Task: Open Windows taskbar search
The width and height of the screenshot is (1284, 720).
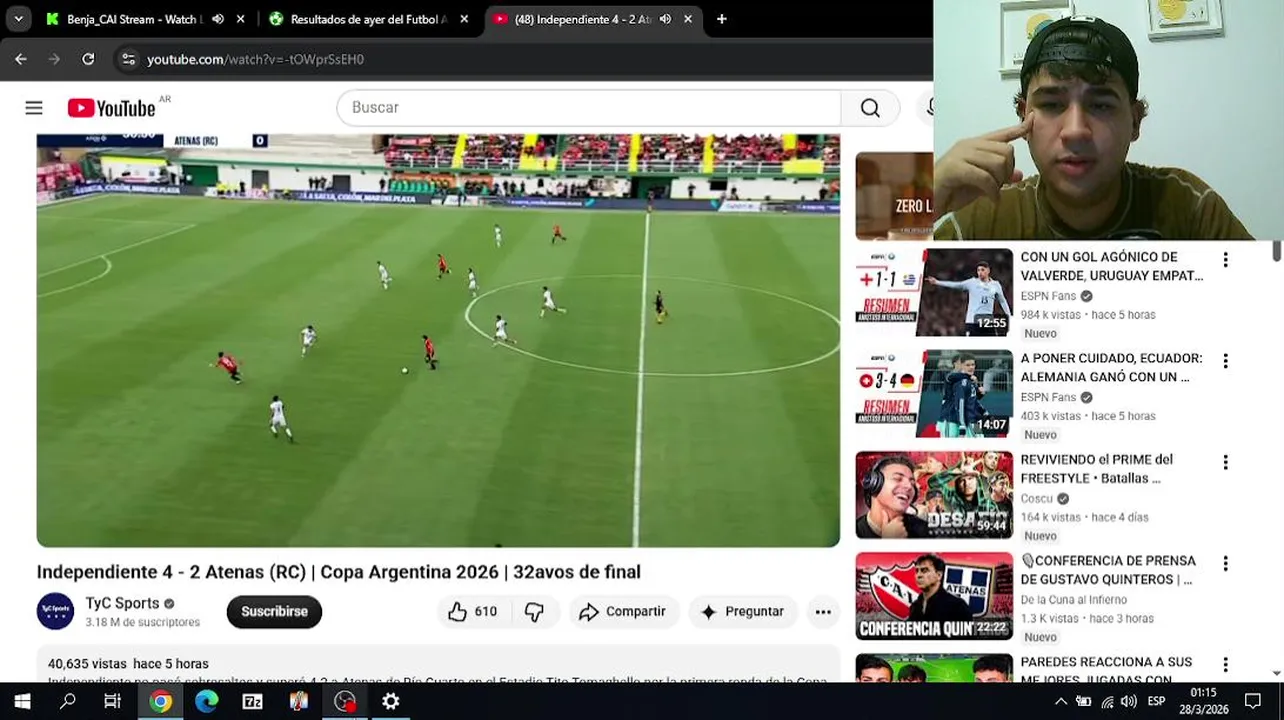Action: point(67,701)
